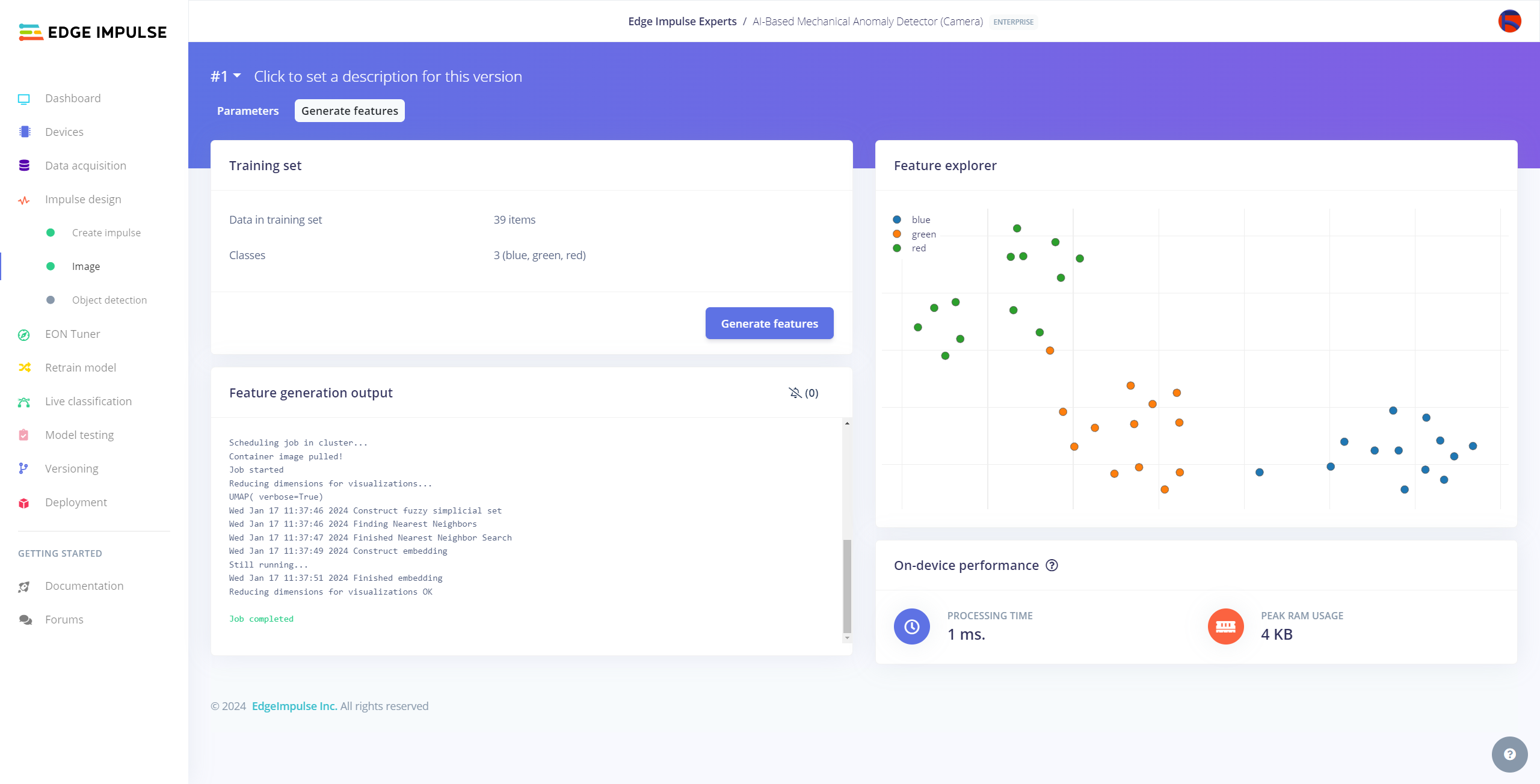
Task: Toggle the Object detection item
Action: coord(109,300)
